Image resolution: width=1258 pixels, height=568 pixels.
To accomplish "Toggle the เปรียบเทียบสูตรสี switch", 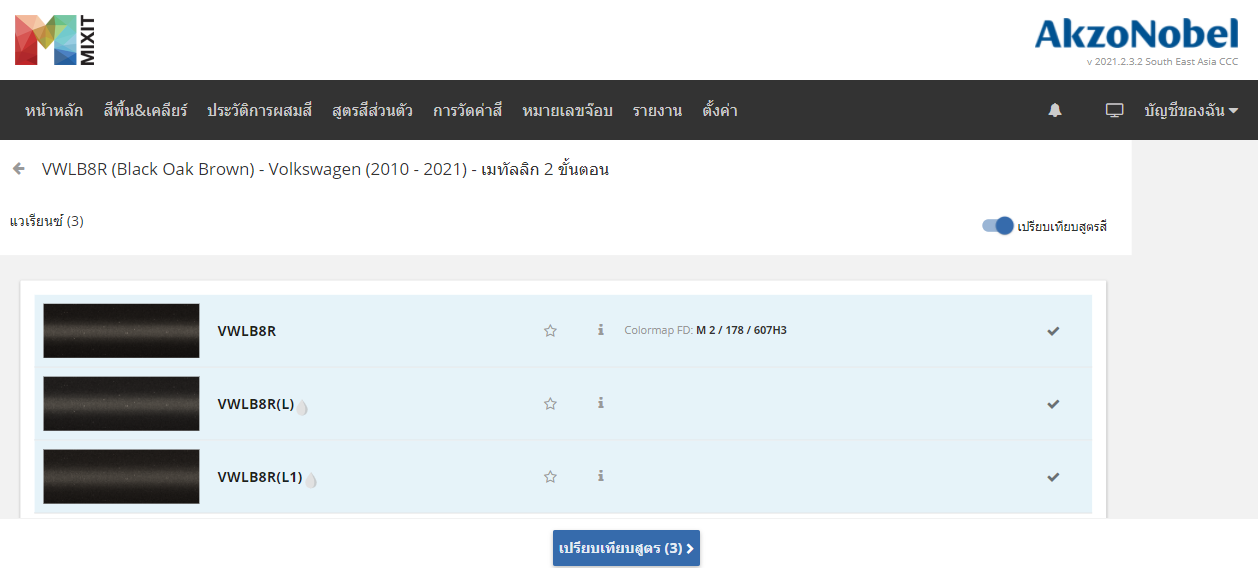I will tap(998, 226).
